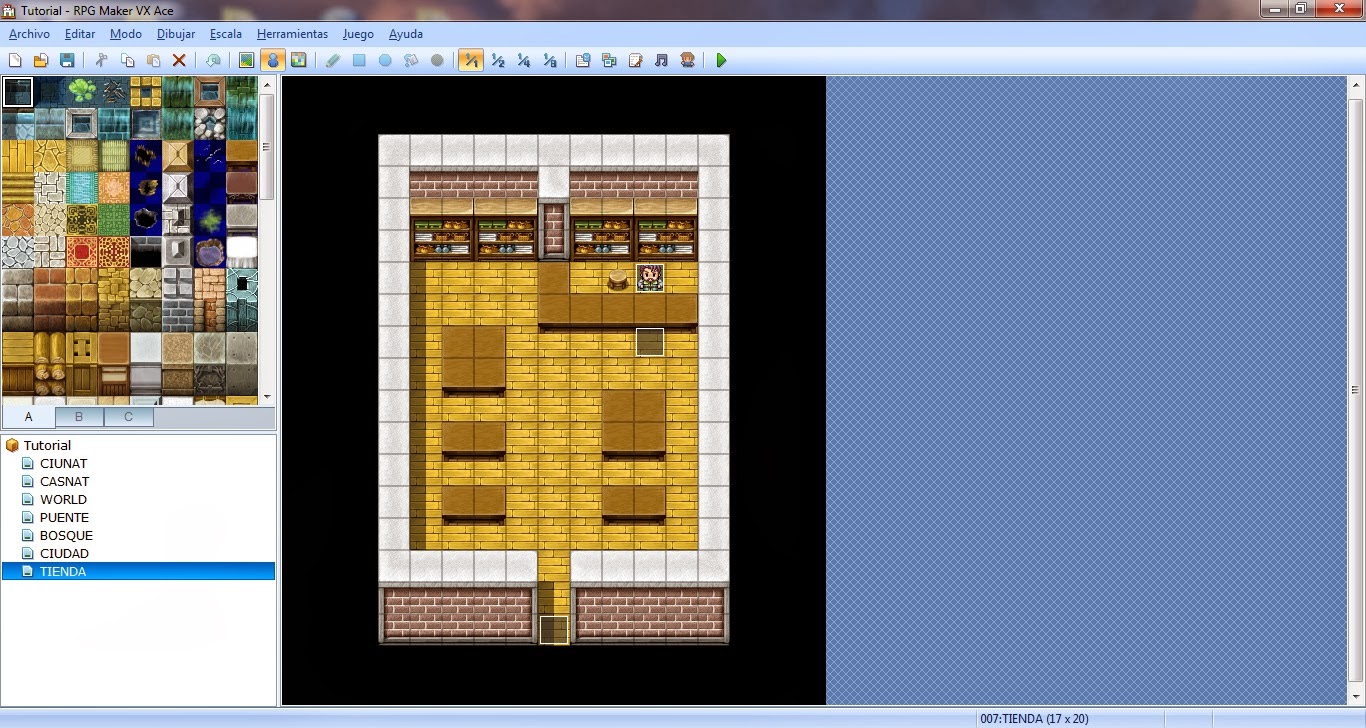
Task: Open the game Database
Action: coord(582,60)
